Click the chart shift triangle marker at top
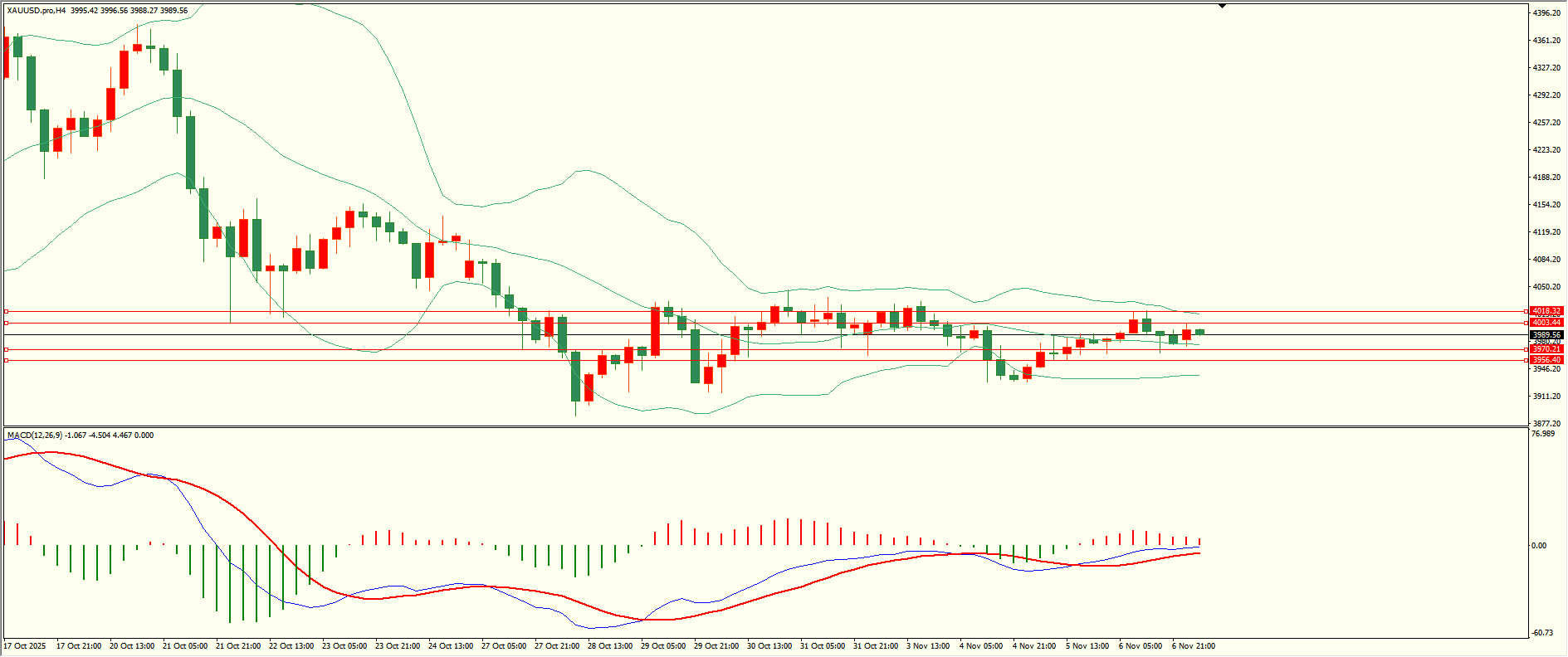Screen dimensions: 1568x657 click(1222, 6)
